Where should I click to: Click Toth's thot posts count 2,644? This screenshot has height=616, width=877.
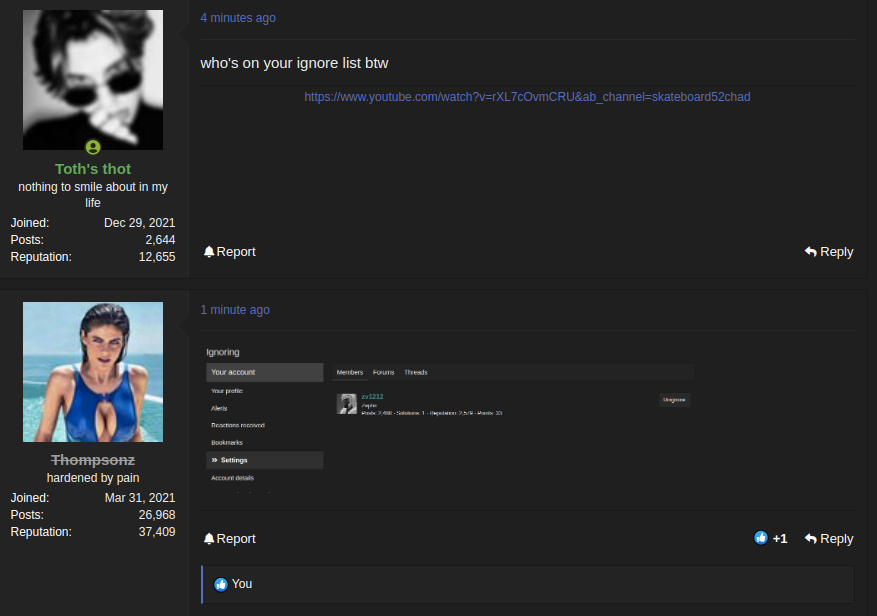(x=161, y=239)
